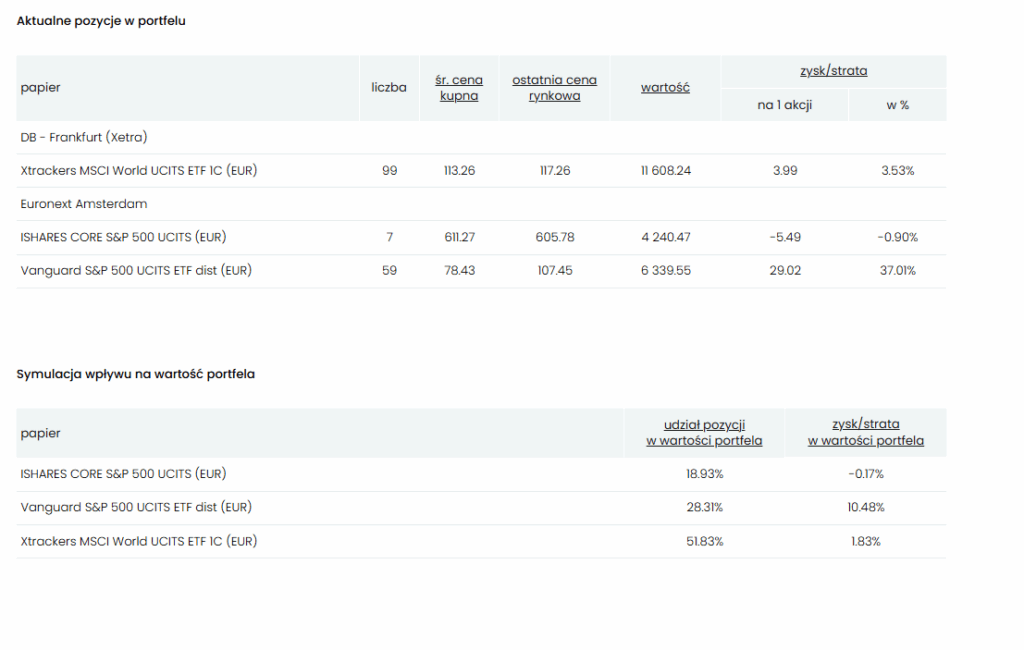This screenshot has height=650, width=1024.
Task: Sort by udział pozycji w wartości portfela
Action: 704,433
